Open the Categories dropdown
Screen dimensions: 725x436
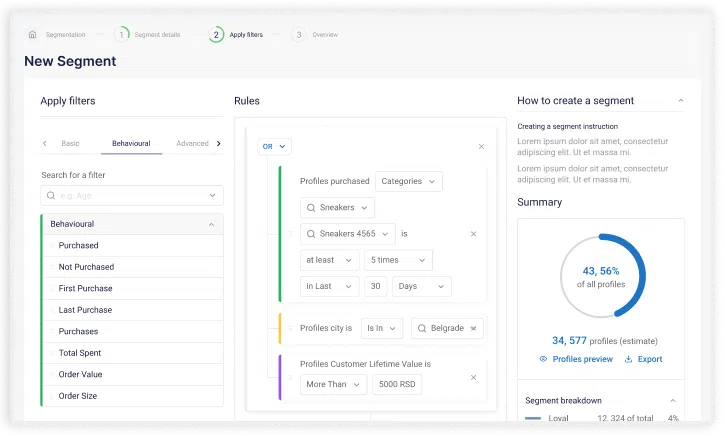tap(409, 181)
